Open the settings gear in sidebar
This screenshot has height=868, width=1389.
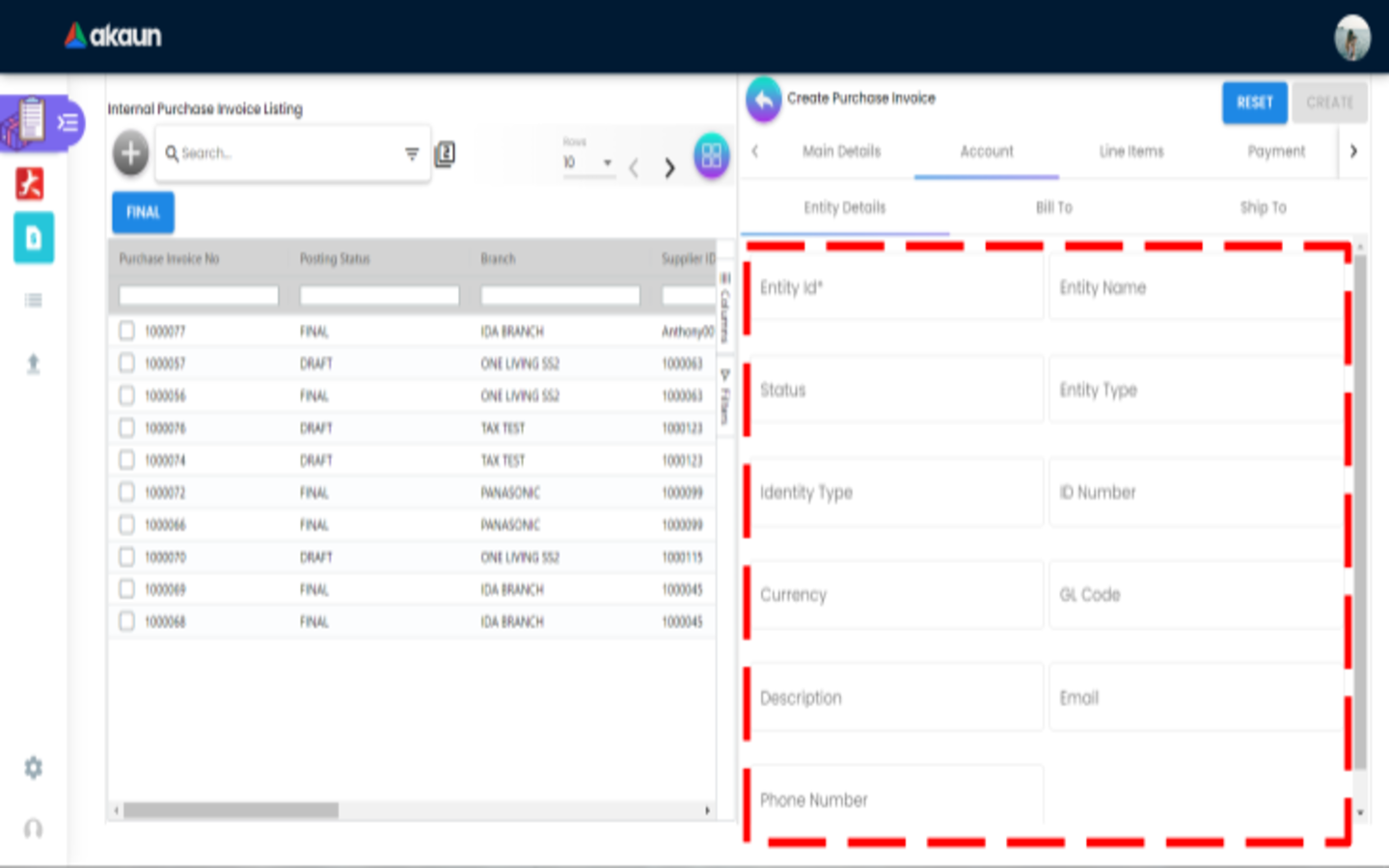point(33,768)
